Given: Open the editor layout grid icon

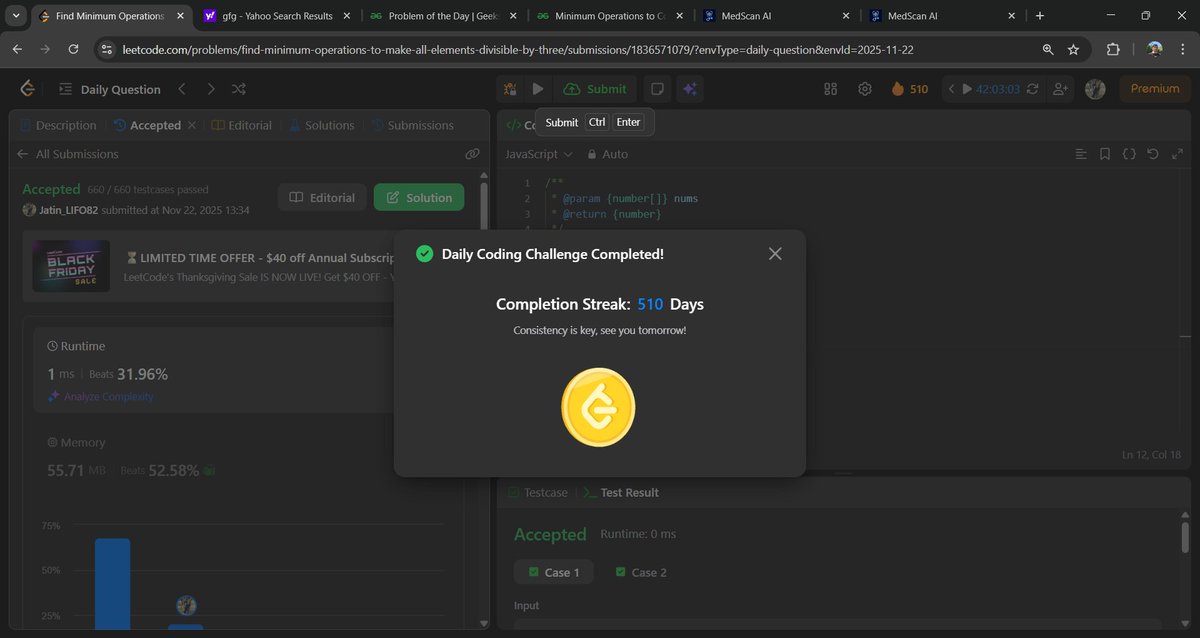Looking at the screenshot, I should [x=830, y=88].
